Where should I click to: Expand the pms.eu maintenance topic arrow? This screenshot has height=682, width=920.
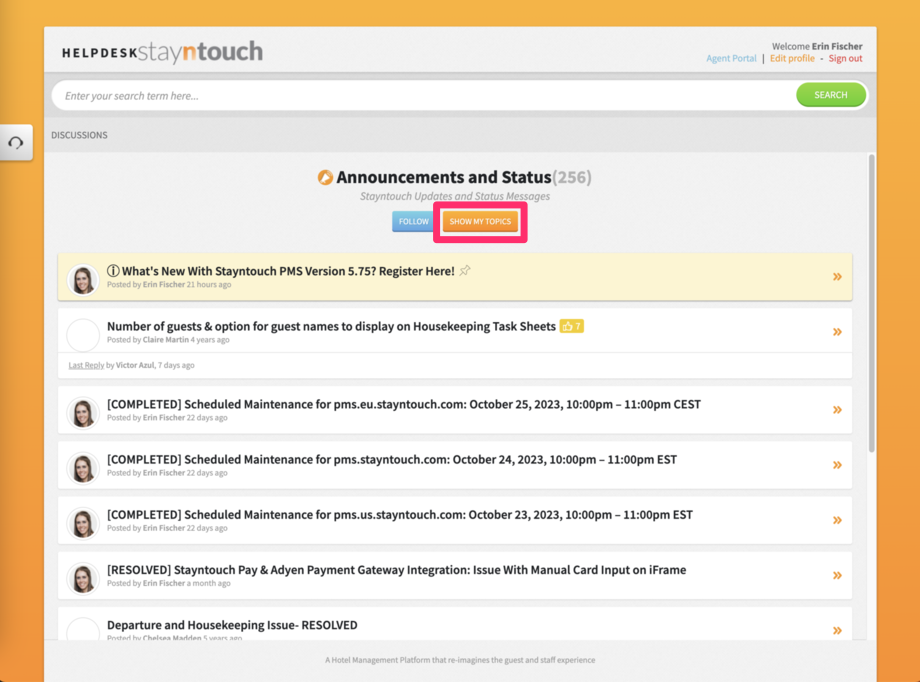[x=837, y=410]
